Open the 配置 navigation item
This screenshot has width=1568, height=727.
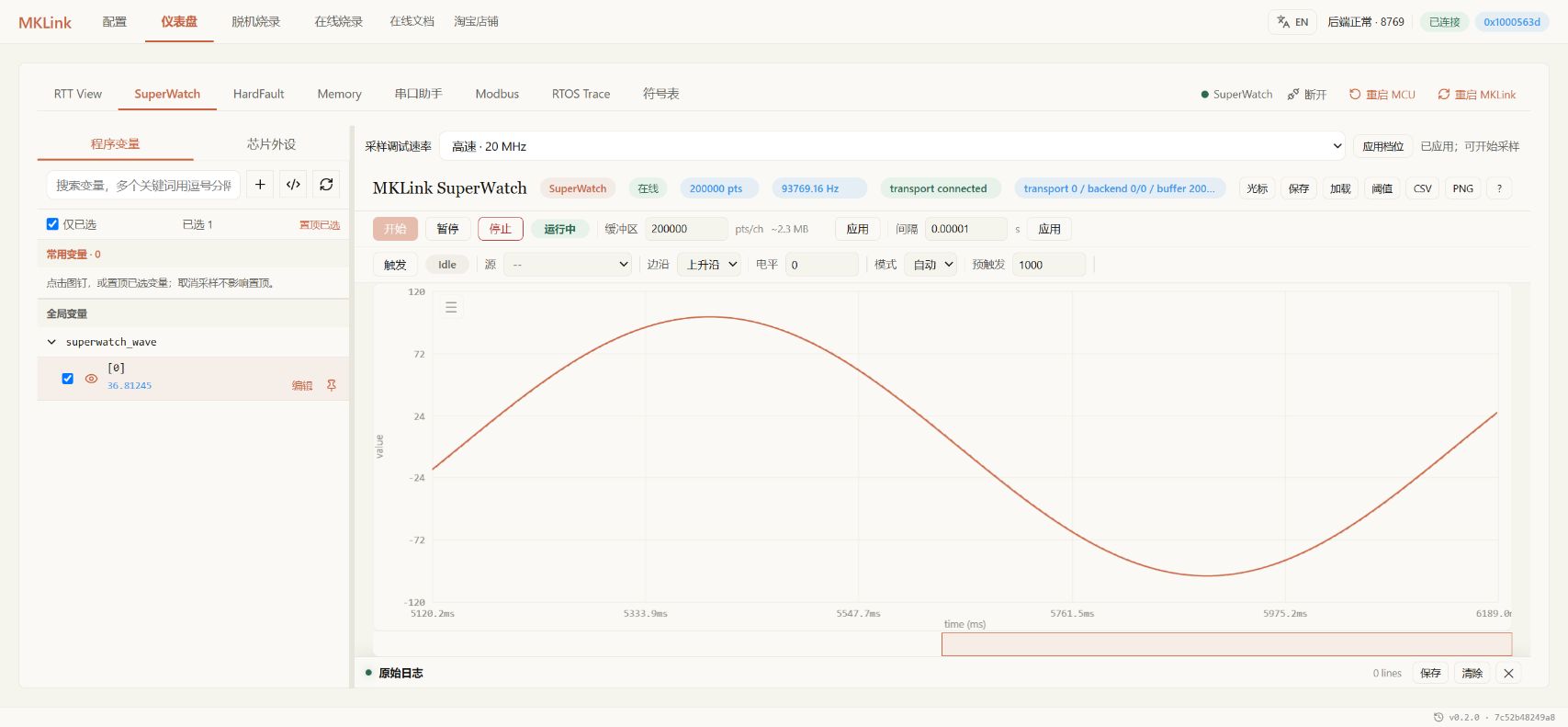(x=115, y=22)
